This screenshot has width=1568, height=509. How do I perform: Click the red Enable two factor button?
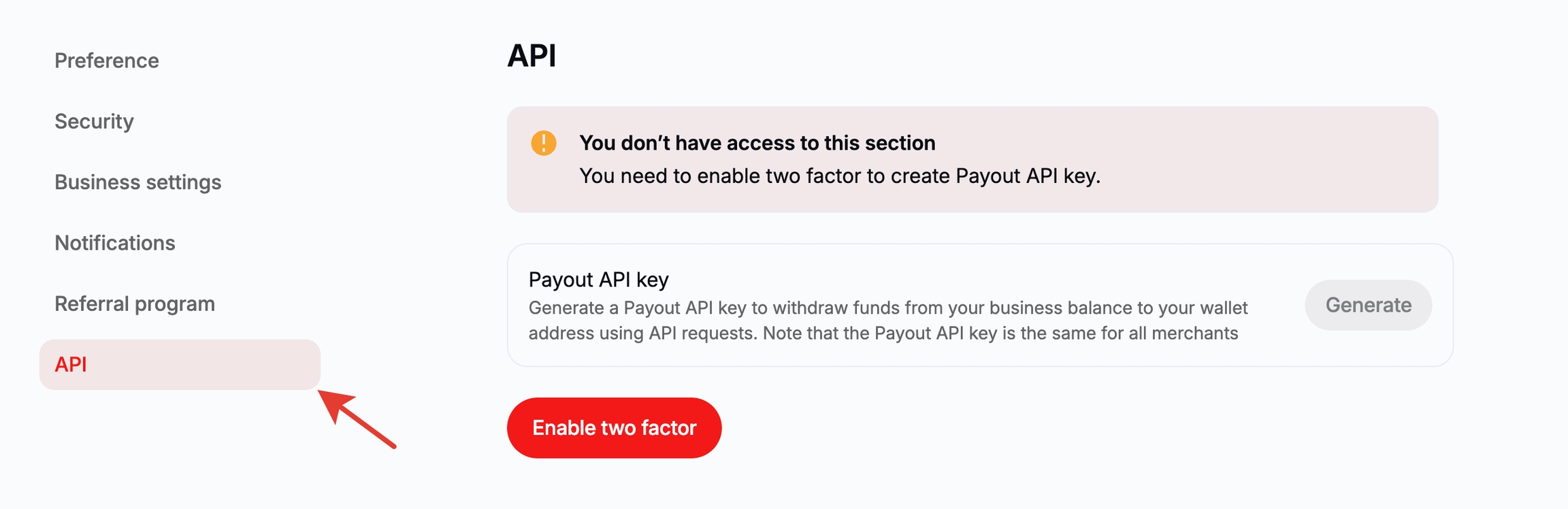[614, 427]
